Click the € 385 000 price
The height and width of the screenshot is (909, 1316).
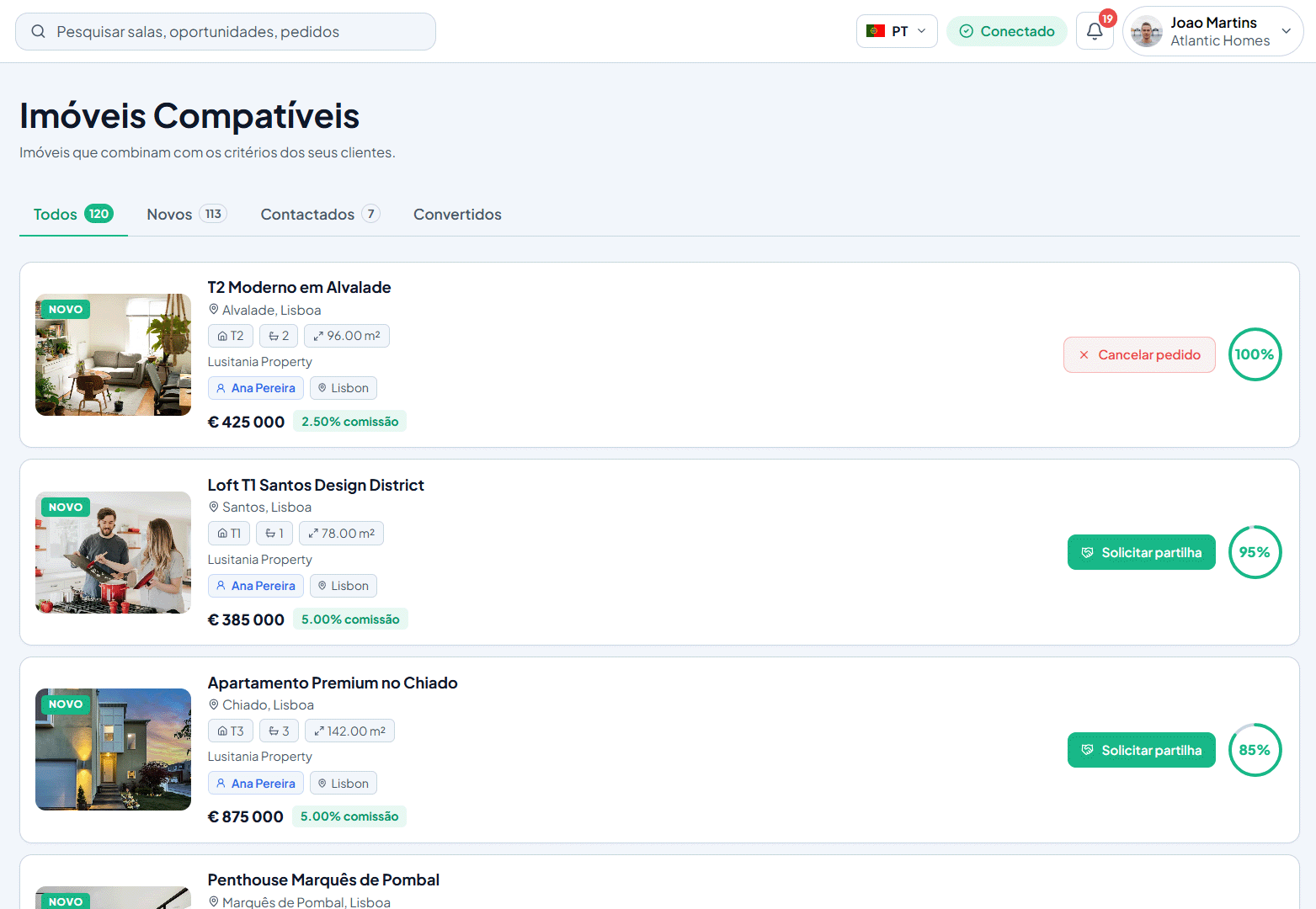[x=246, y=619]
